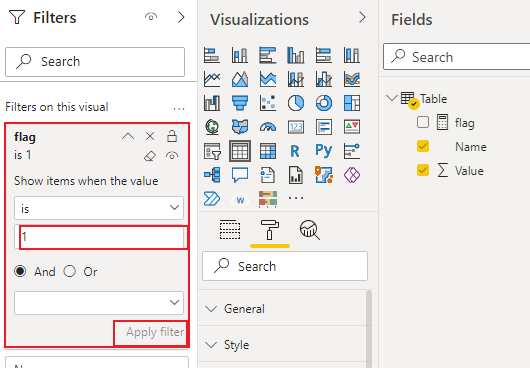
Task: Select the Area chart visual
Action: [240, 79]
